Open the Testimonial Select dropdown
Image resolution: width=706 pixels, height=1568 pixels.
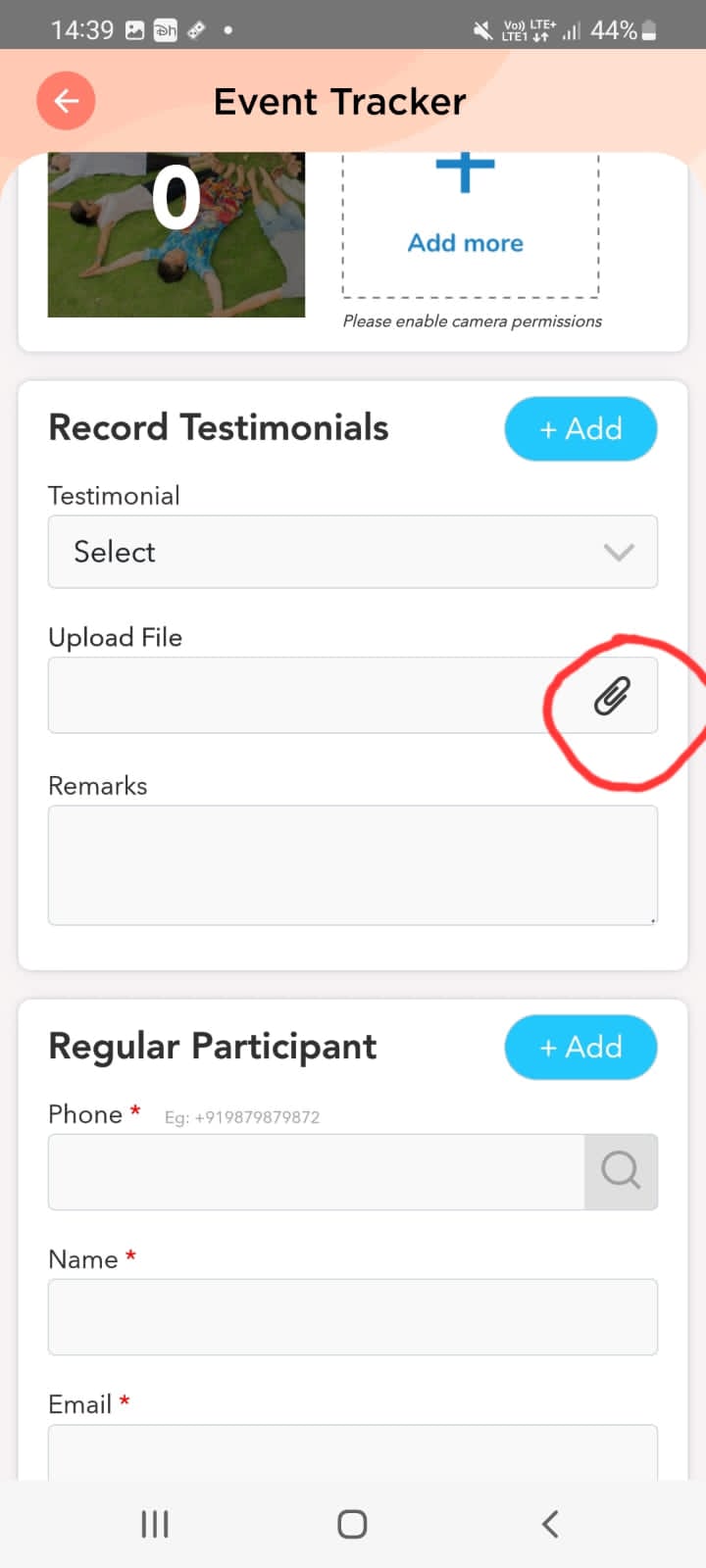(324, 552)
